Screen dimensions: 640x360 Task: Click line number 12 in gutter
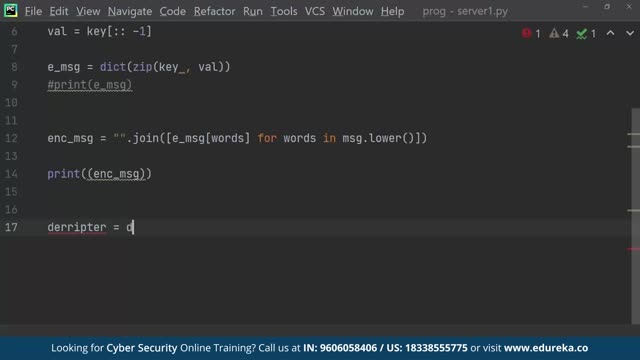tap(11, 138)
